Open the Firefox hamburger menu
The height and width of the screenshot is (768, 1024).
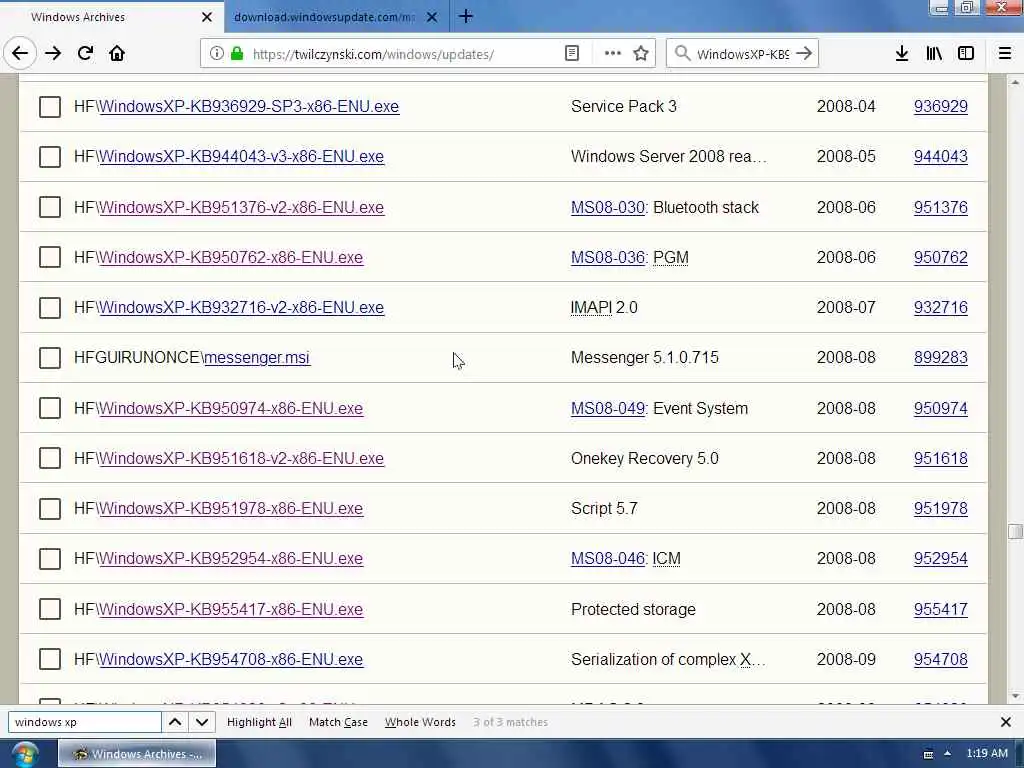click(1005, 54)
